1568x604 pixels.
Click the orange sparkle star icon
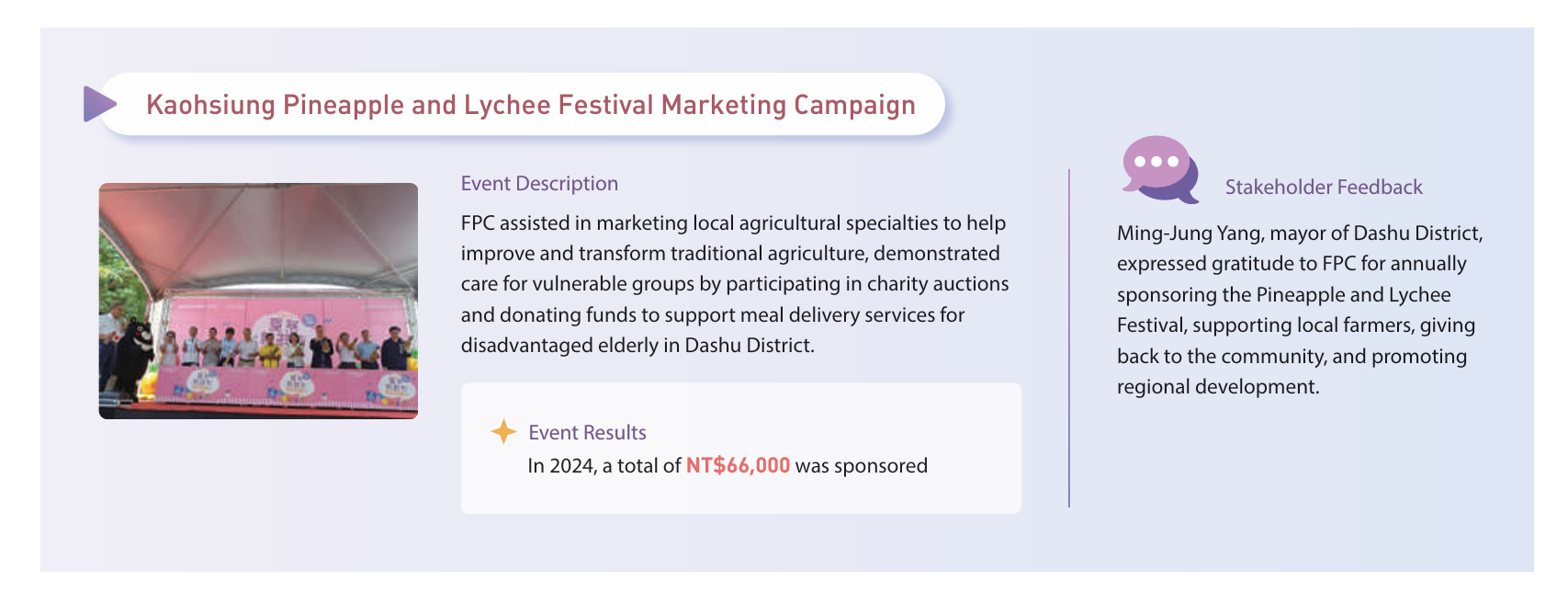503,431
